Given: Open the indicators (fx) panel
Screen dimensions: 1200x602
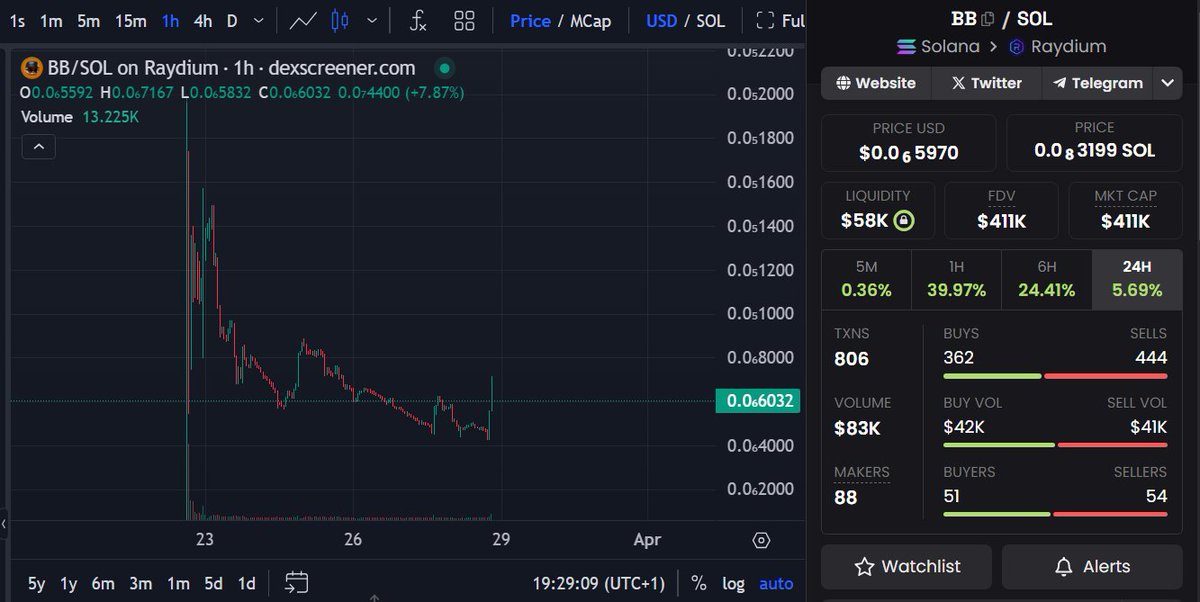Looking at the screenshot, I should (x=418, y=20).
